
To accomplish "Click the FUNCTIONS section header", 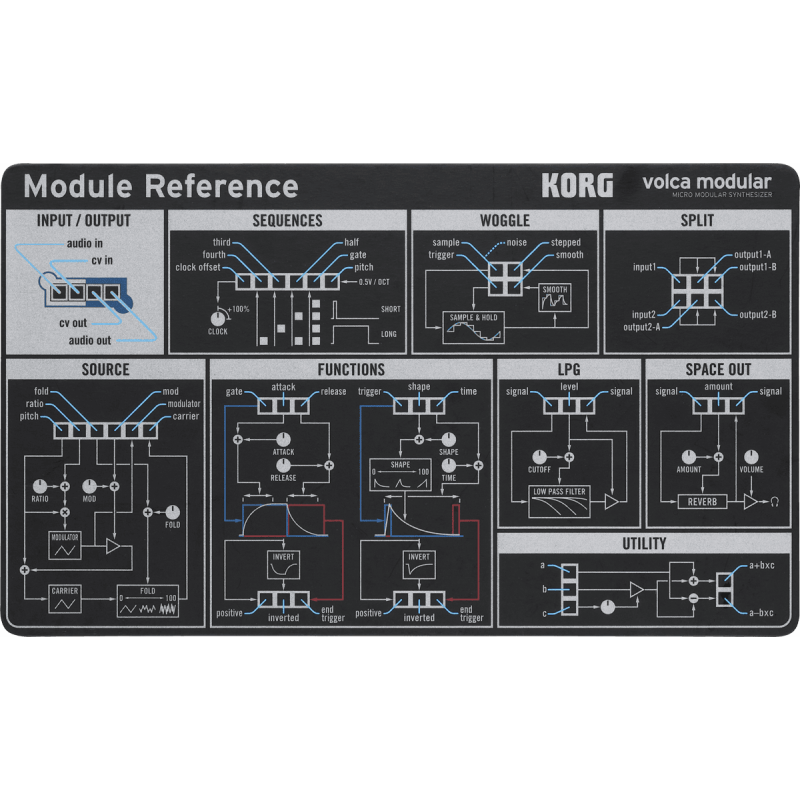I will click(x=351, y=369).
